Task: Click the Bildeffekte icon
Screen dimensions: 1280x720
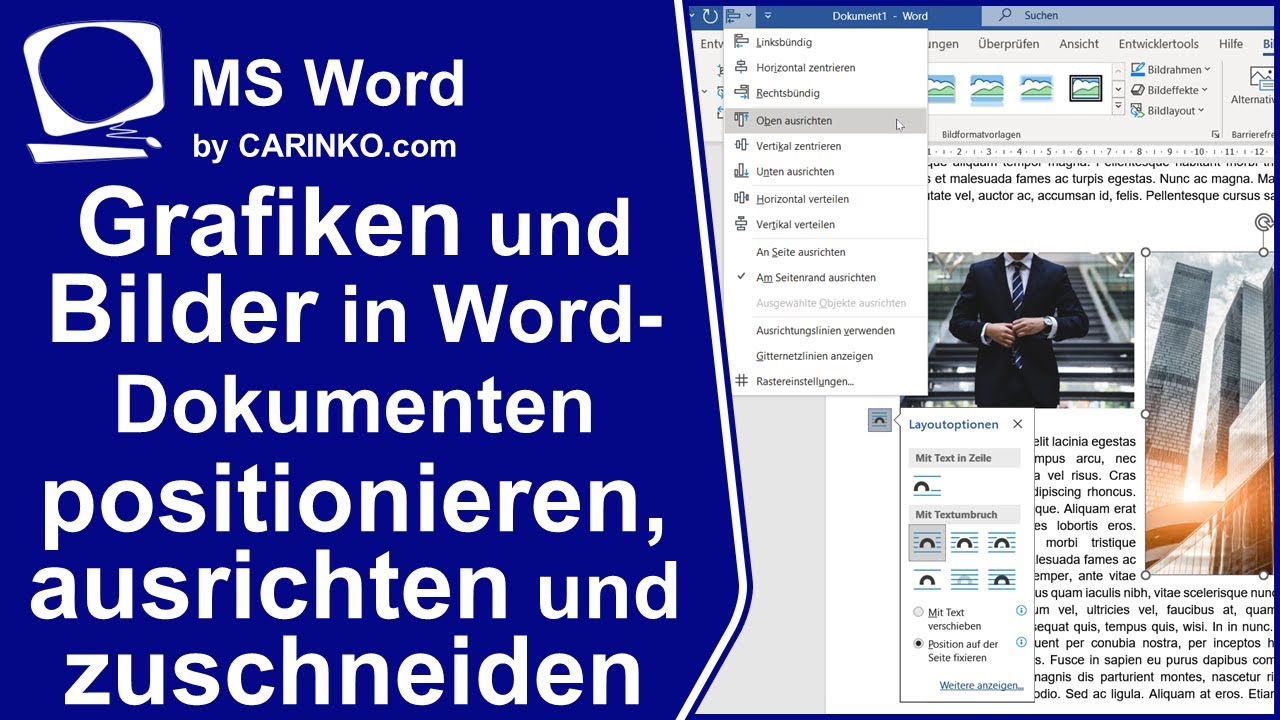Action: (1138, 90)
